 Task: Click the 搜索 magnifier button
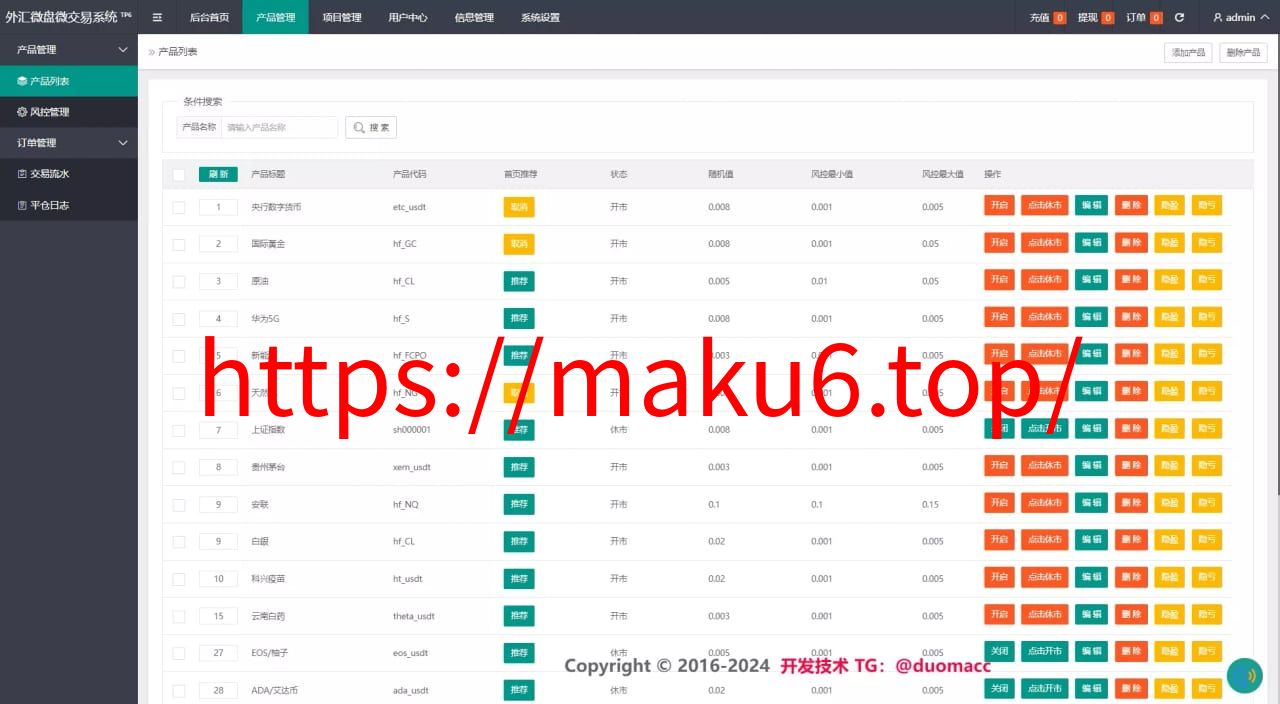tap(371, 127)
